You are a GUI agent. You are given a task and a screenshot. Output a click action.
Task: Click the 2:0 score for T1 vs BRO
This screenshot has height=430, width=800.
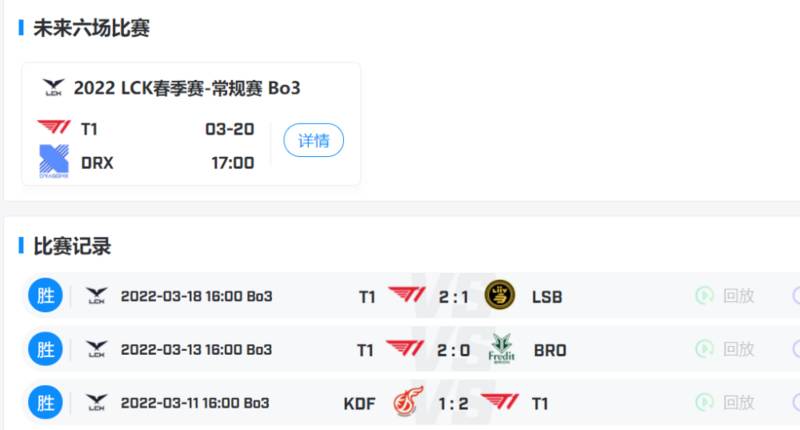pyautogui.click(x=452, y=349)
